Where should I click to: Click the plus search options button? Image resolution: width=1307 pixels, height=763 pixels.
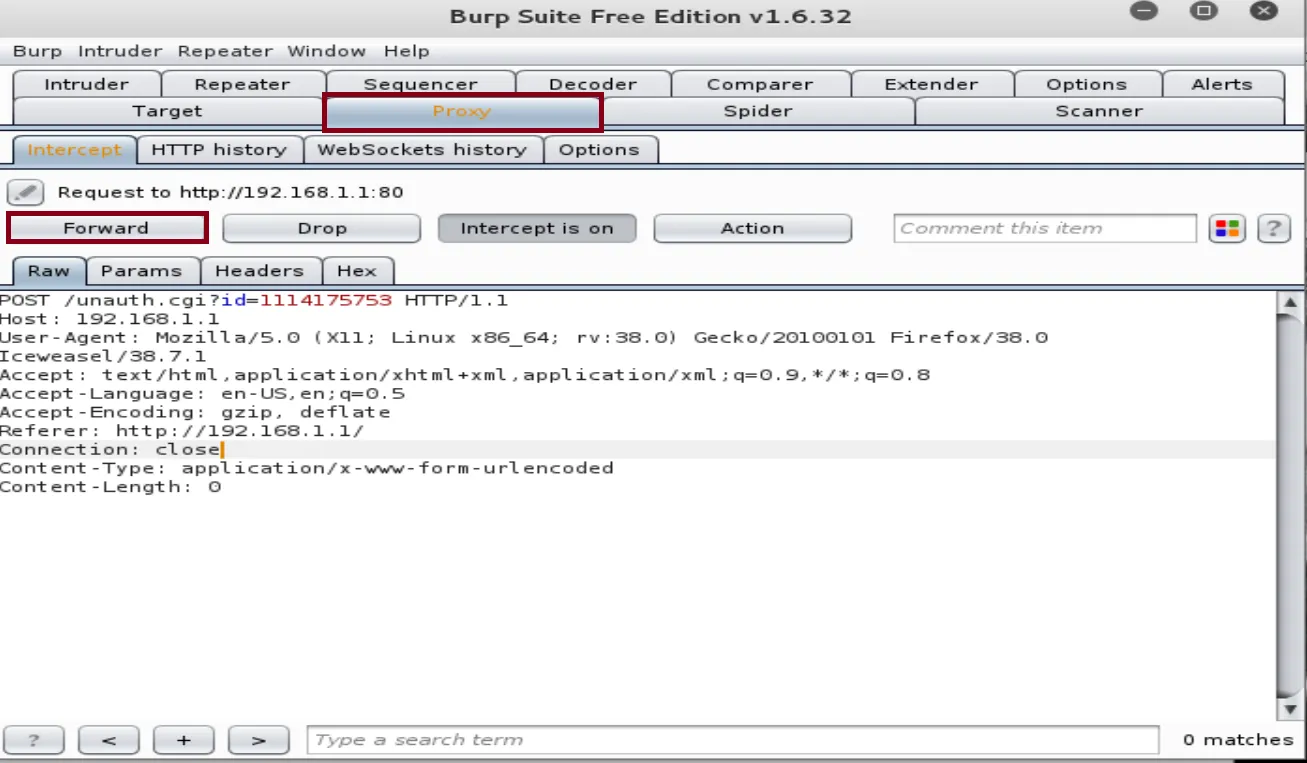(x=183, y=741)
